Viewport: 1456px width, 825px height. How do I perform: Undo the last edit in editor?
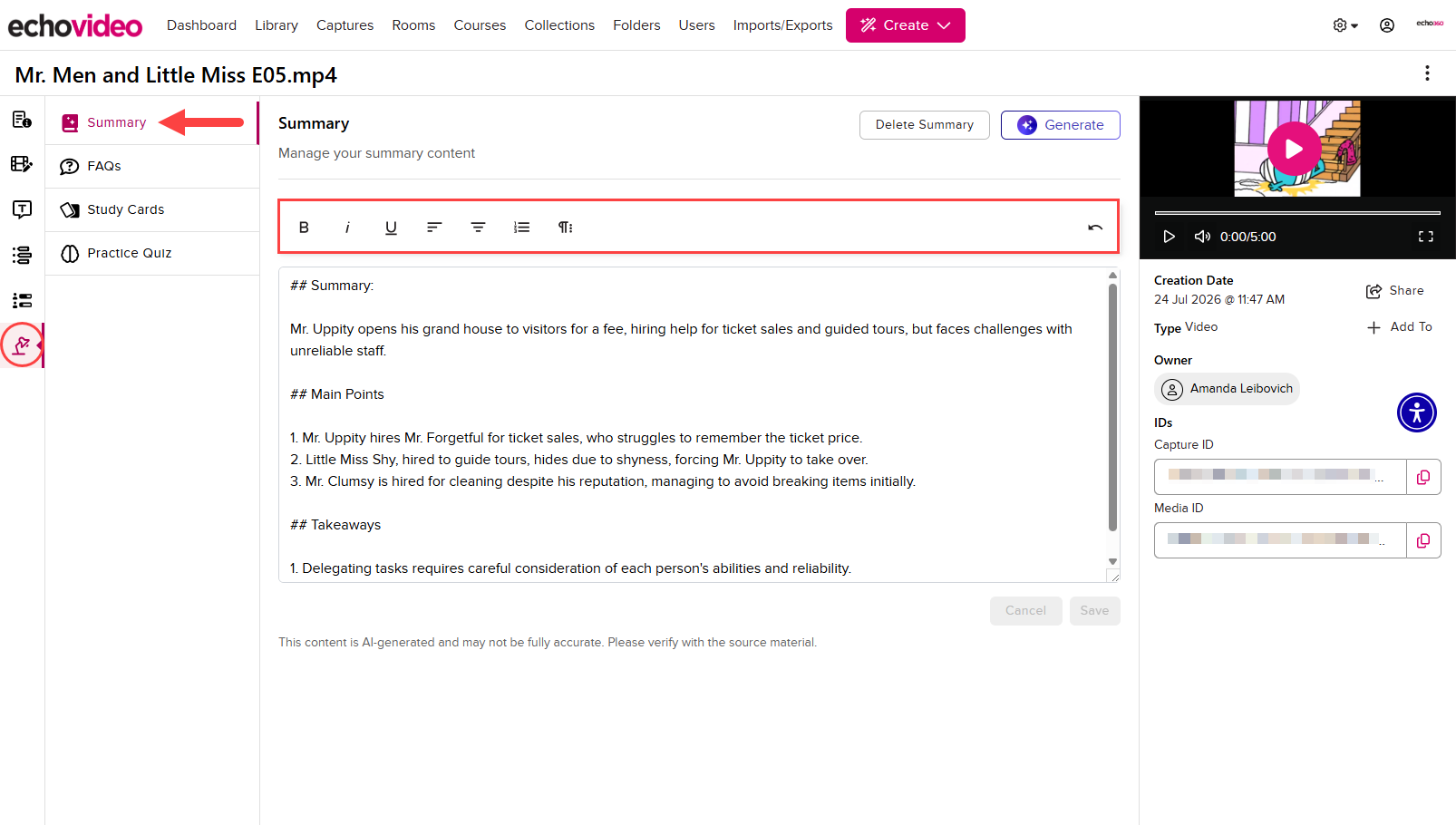[x=1095, y=228]
